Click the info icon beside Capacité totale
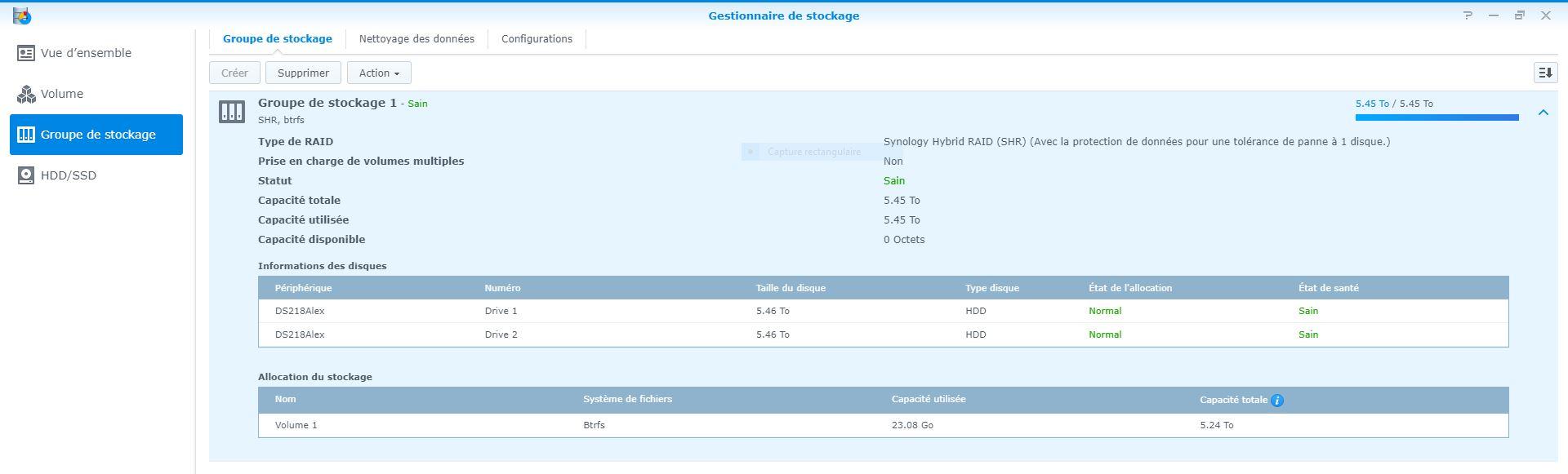This screenshot has width=1568, height=474. 1277,401
